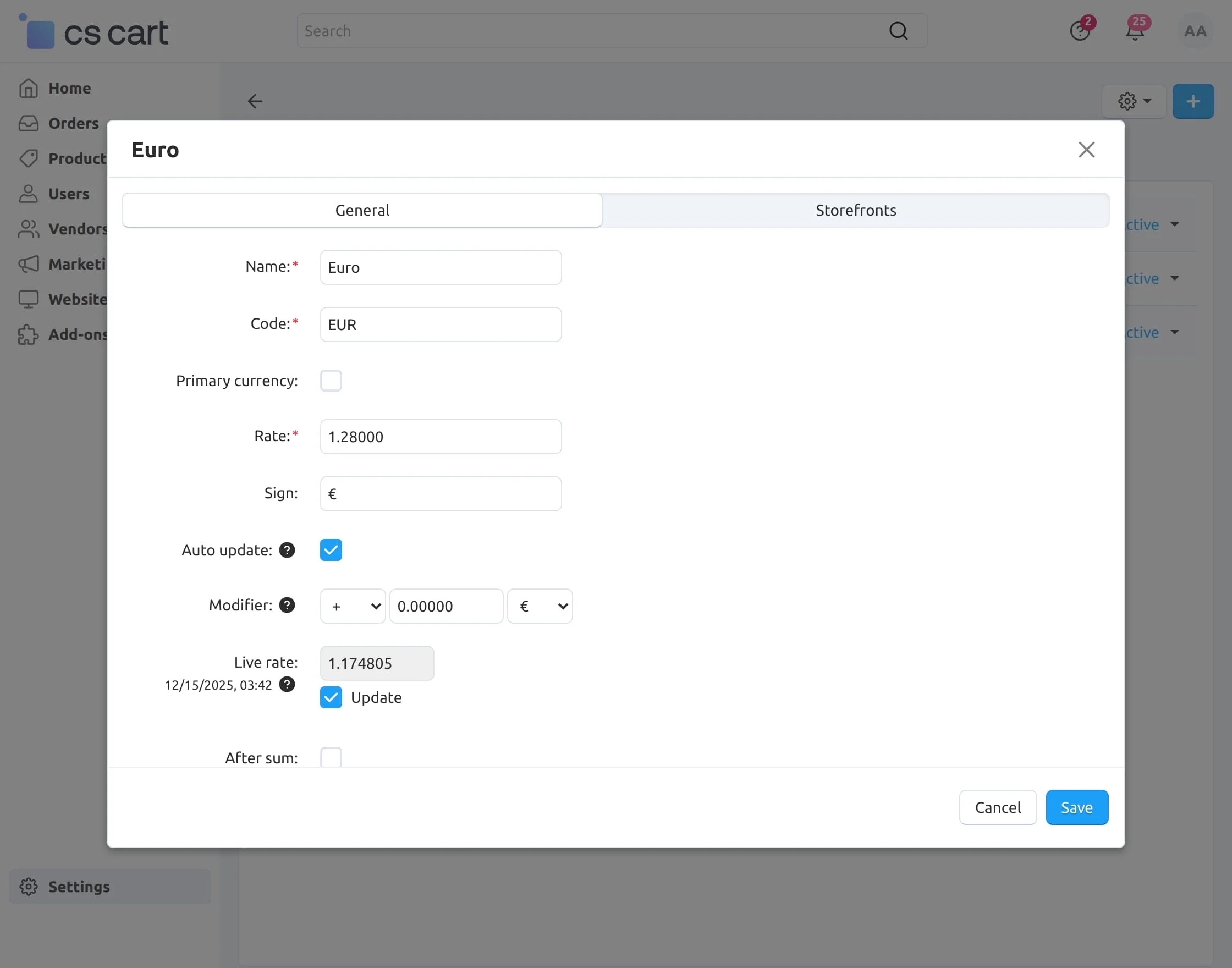1232x968 pixels.
Task: Uncheck the Auto update checkbox
Action: (x=331, y=550)
